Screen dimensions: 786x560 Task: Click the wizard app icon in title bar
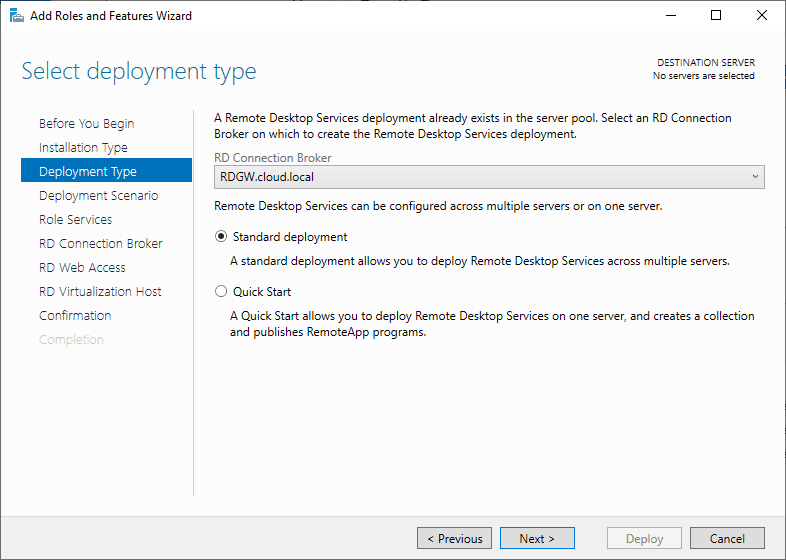tap(15, 16)
